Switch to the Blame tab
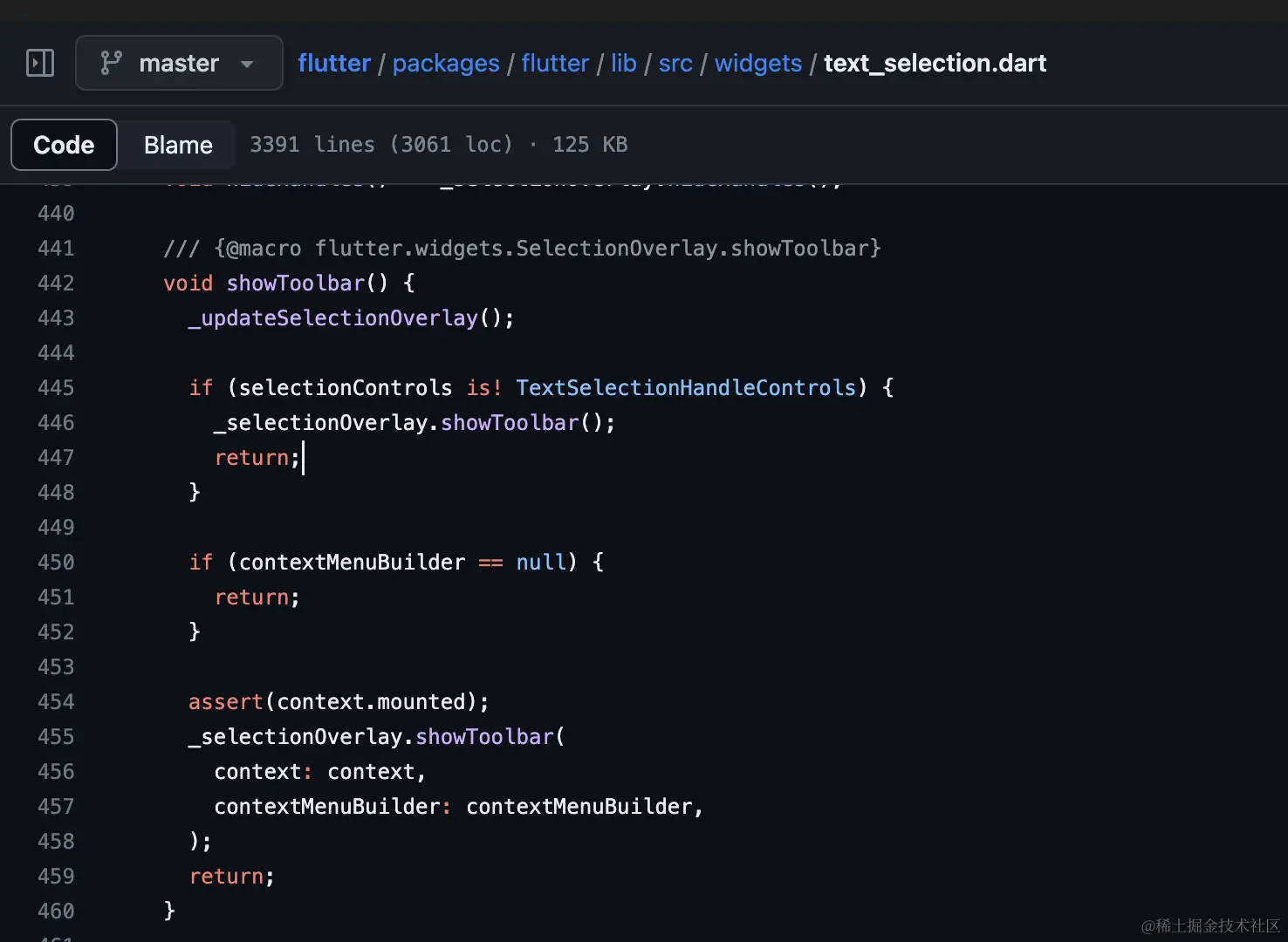1288x942 pixels. pos(178,145)
